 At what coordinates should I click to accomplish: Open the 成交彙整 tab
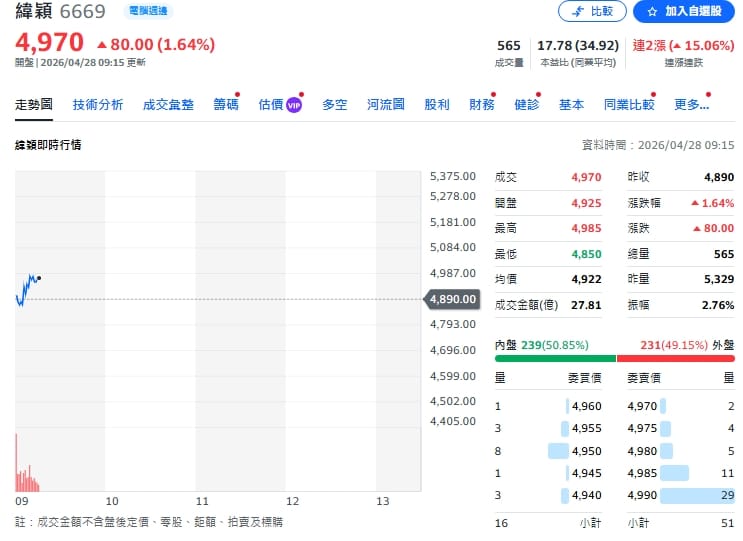[168, 104]
